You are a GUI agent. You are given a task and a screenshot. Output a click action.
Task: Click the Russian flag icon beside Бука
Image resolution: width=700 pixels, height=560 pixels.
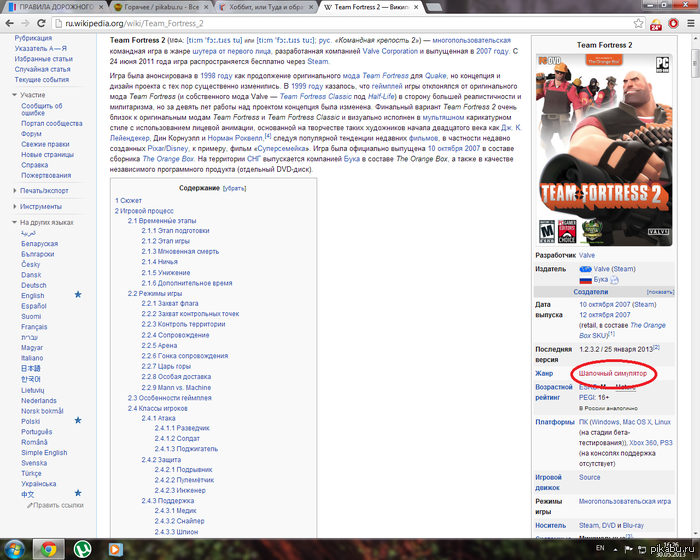point(585,280)
